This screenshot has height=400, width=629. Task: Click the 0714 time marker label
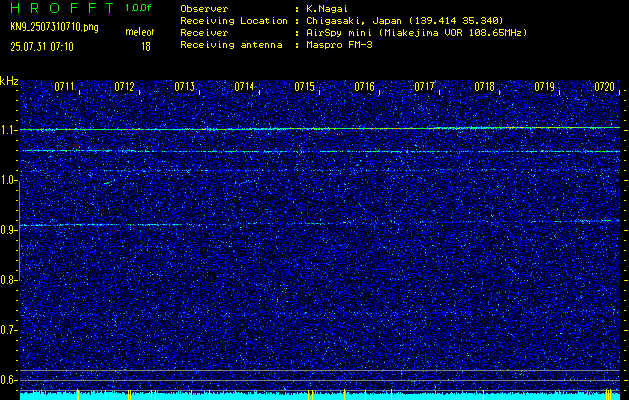(244, 86)
